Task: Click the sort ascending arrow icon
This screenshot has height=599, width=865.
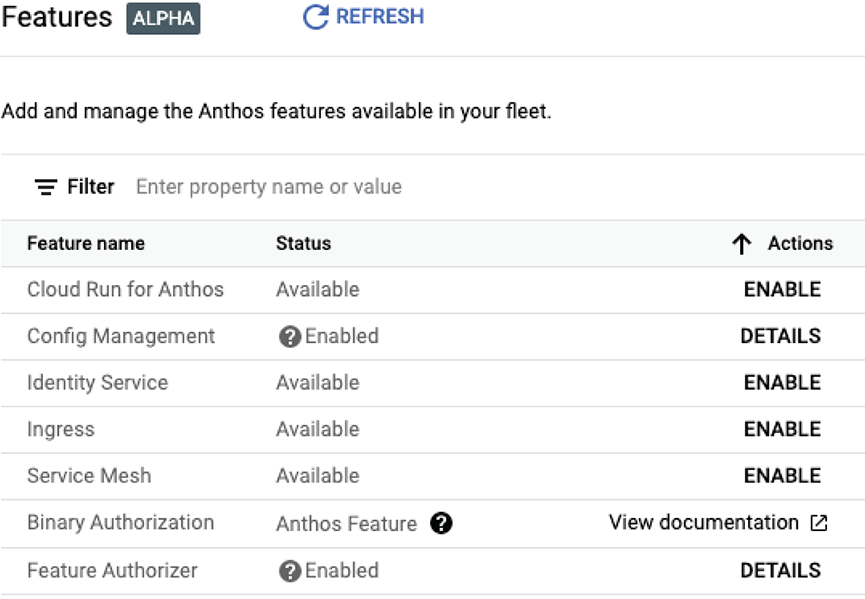Action: (x=742, y=244)
